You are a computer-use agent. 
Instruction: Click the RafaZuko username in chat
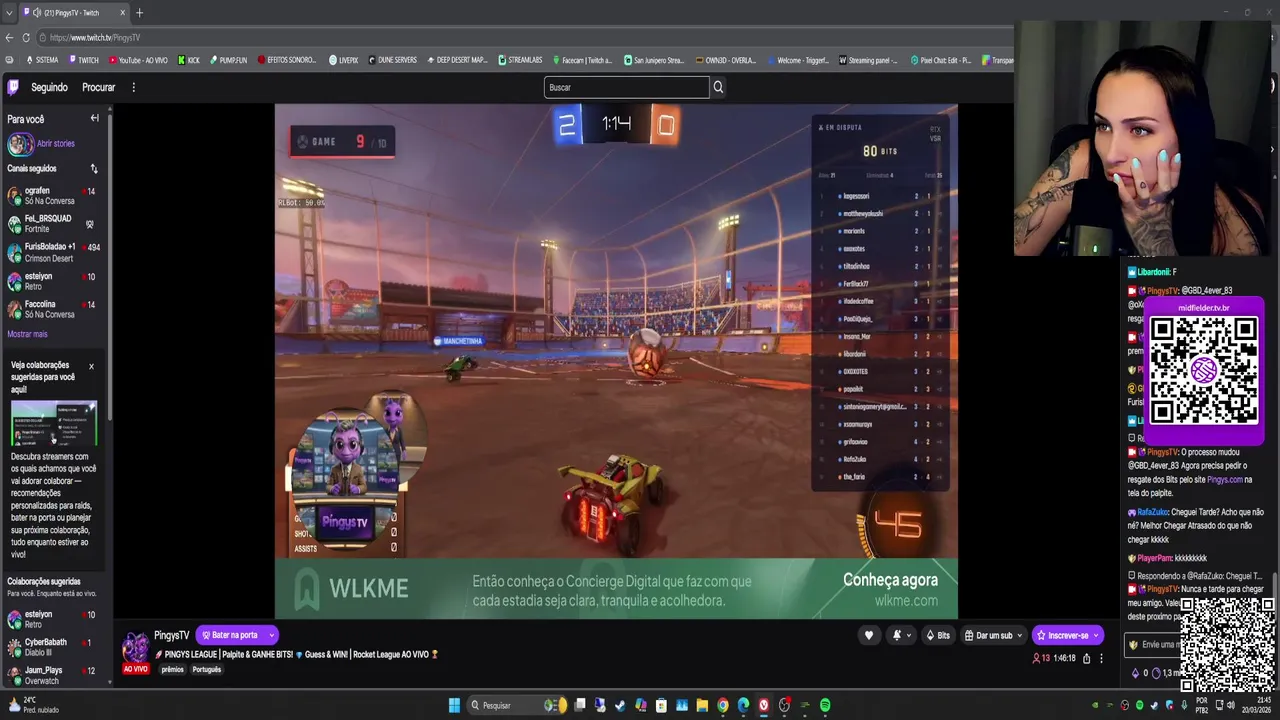(x=1152, y=512)
